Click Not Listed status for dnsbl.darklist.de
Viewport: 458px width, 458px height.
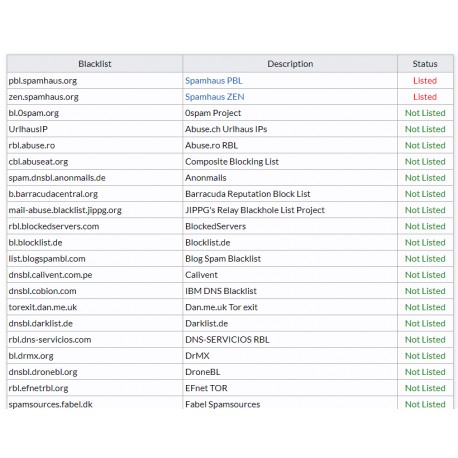[425, 324]
